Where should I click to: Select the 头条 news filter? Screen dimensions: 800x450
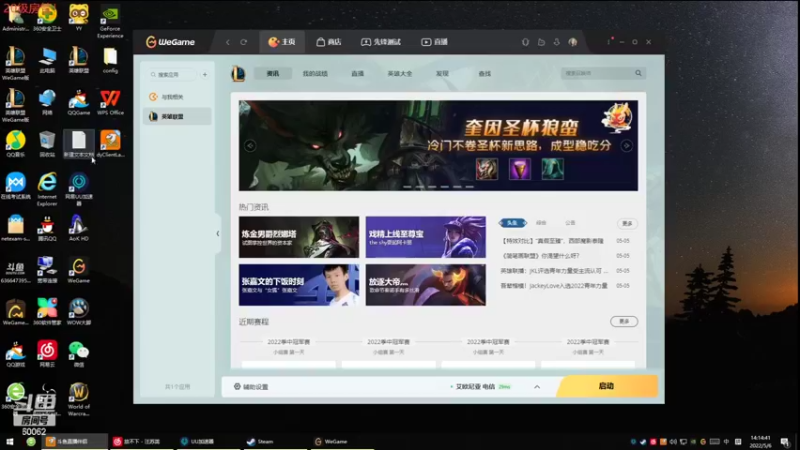coord(512,223)
